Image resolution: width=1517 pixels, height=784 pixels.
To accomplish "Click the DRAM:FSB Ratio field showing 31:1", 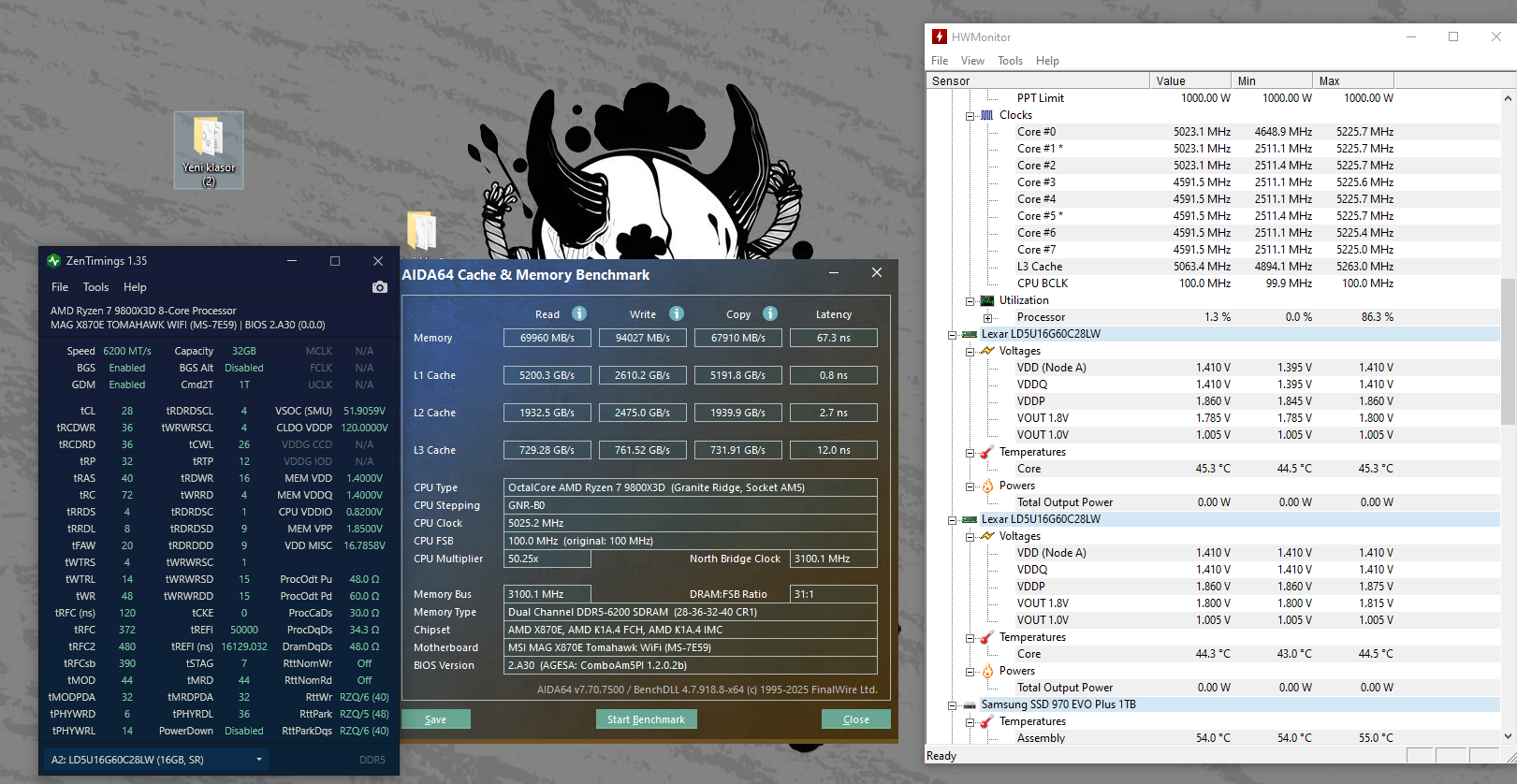I will click(x=834, y=594).
